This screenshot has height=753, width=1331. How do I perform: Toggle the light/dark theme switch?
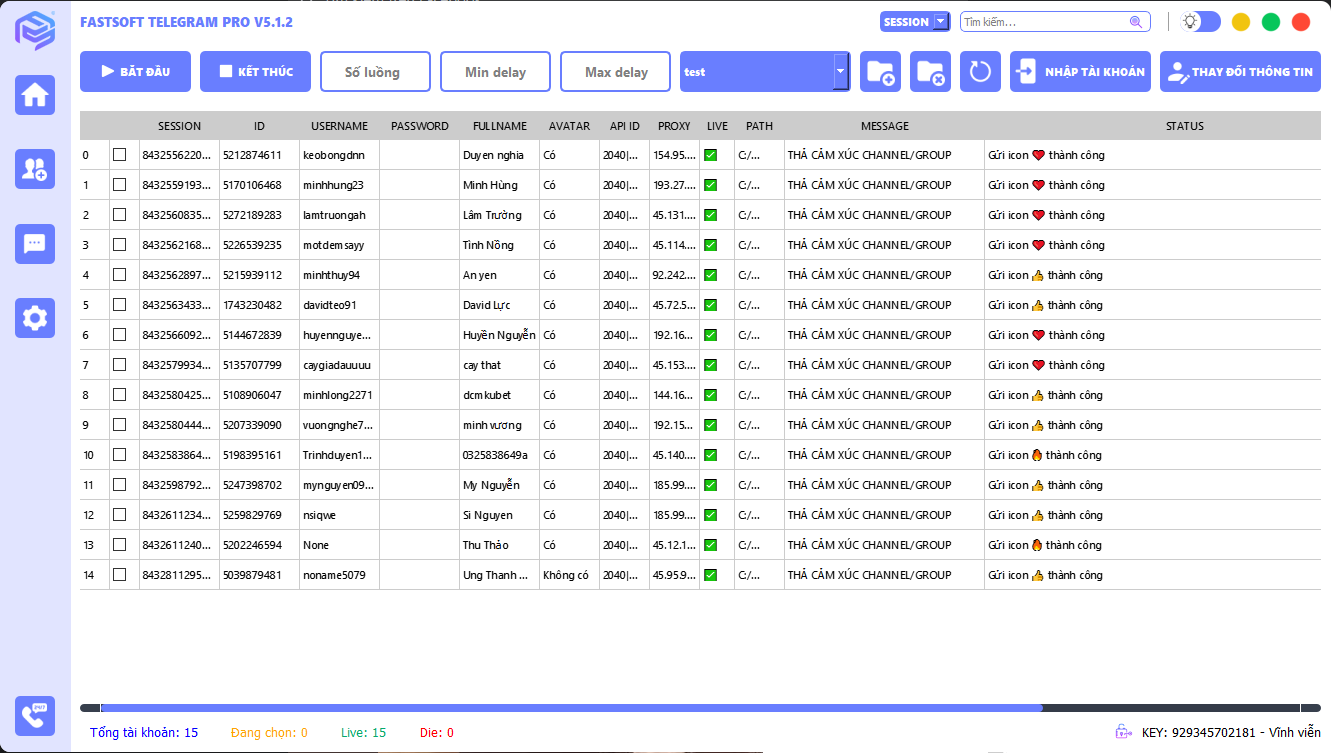pyautogui.click(x=1198, y=20)
